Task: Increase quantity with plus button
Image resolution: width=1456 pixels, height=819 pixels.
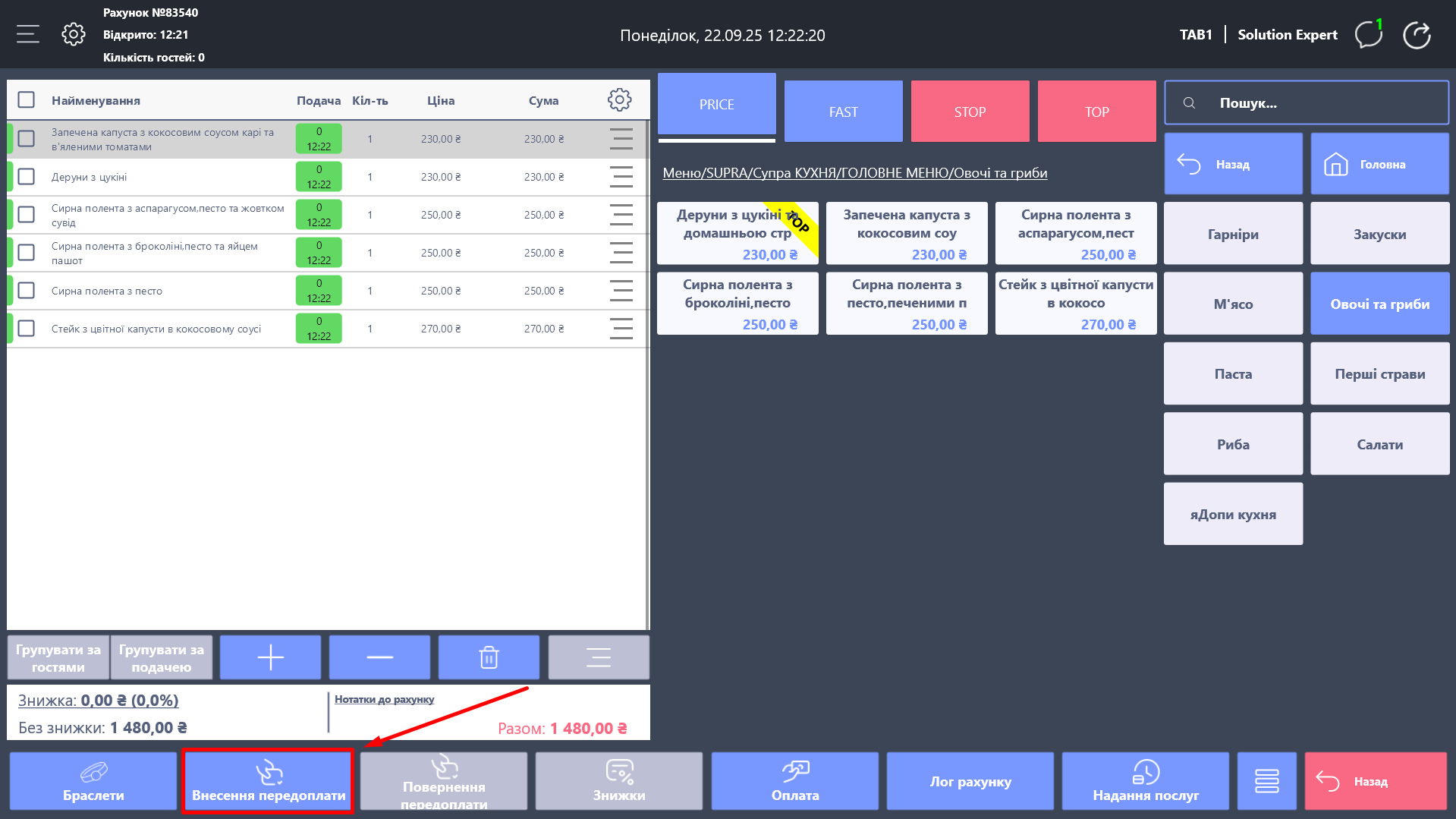Action: [270, 657]
